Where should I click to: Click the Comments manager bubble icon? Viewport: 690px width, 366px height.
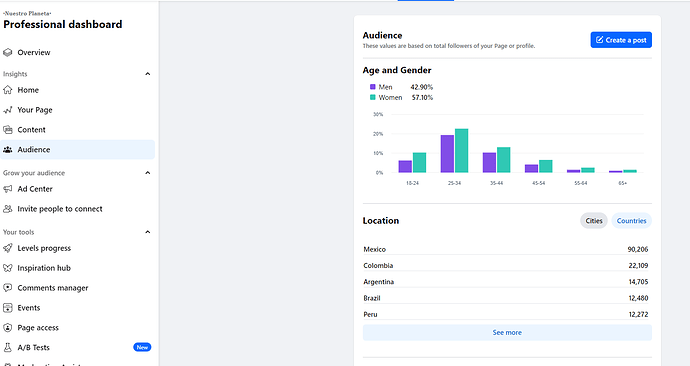click(7, 288)
